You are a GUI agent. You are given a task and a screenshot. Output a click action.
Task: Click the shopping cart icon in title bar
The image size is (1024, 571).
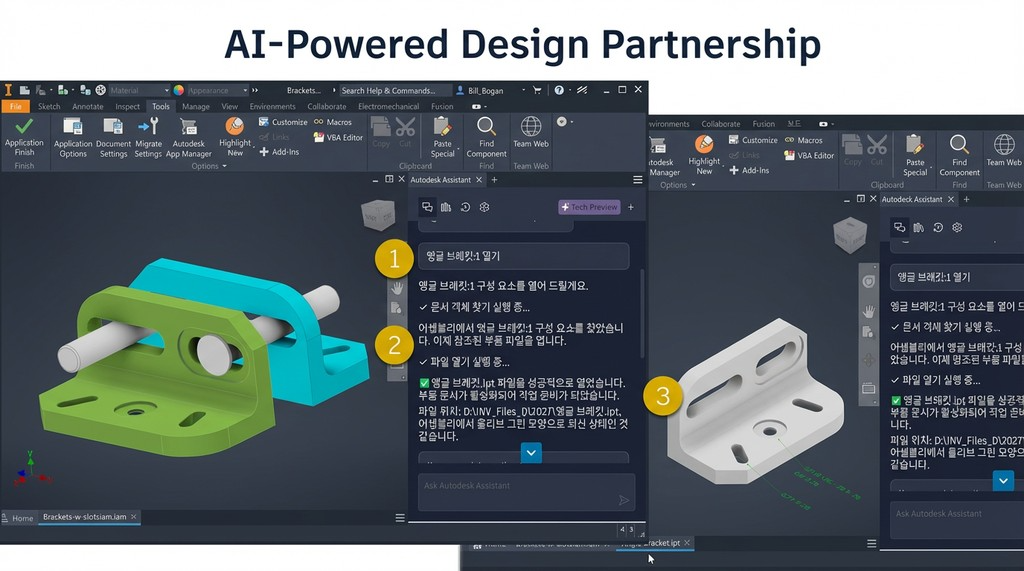pos(537,90)
